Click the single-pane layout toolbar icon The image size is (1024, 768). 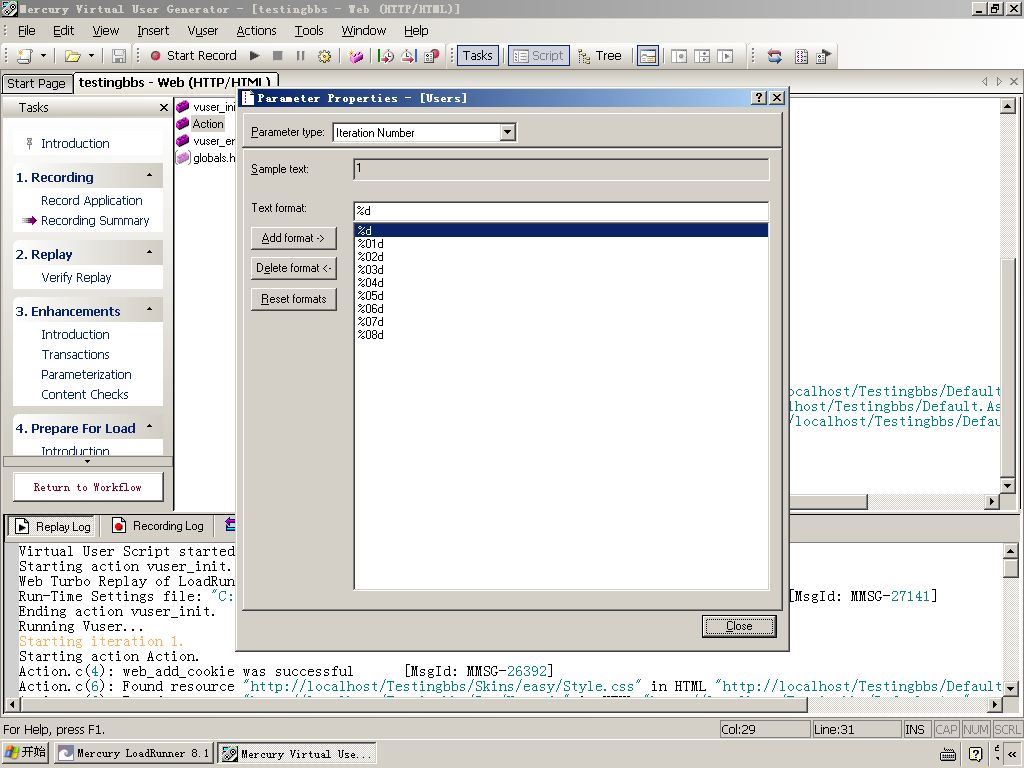pos(679,56)
